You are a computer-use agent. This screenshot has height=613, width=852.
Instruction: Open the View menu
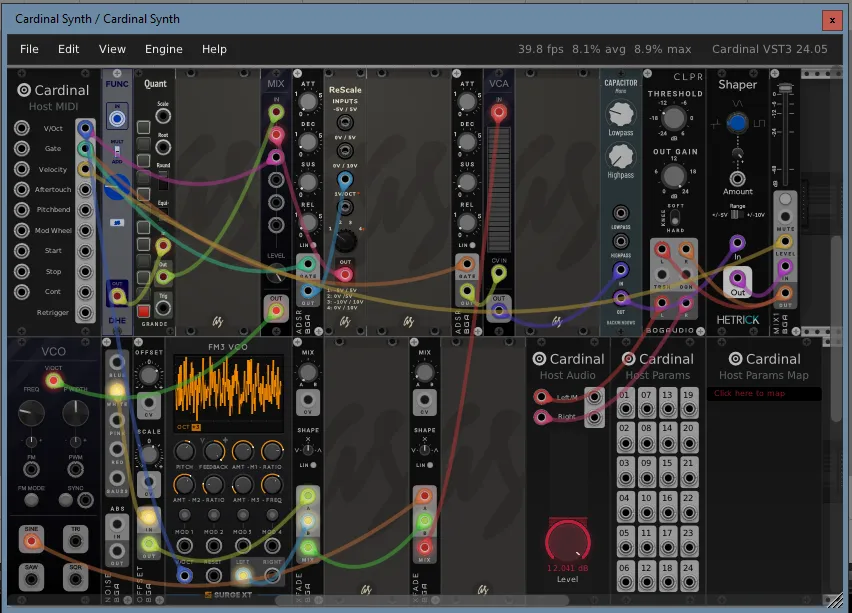pos(112,49)
